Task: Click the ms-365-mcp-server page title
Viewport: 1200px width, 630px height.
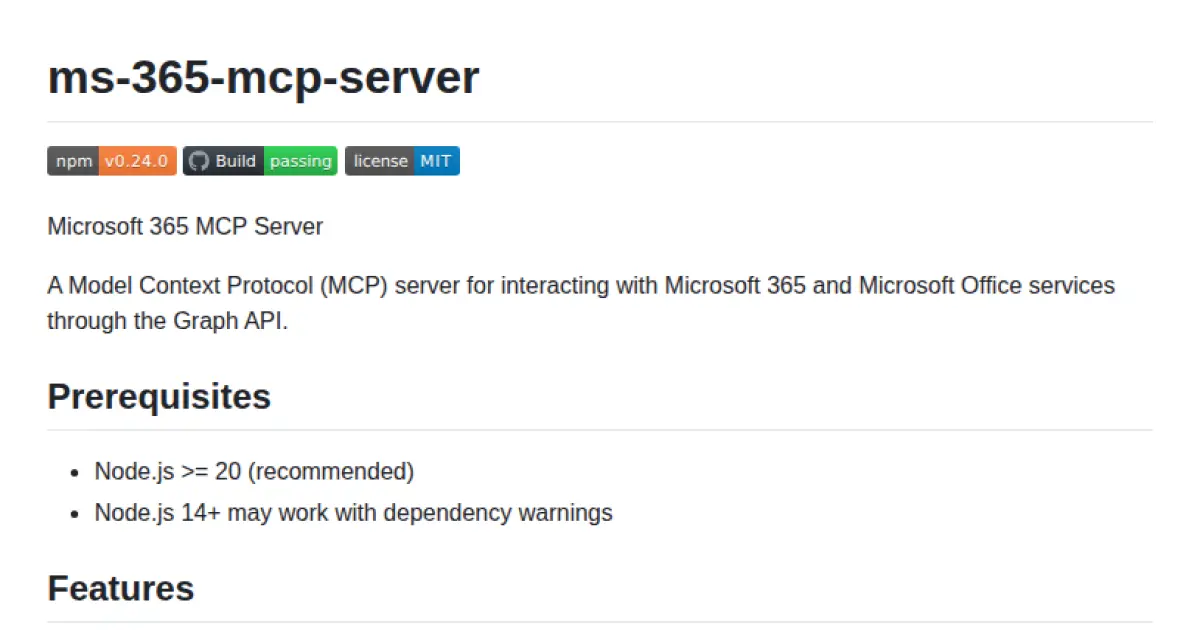Action: point(263,77)
